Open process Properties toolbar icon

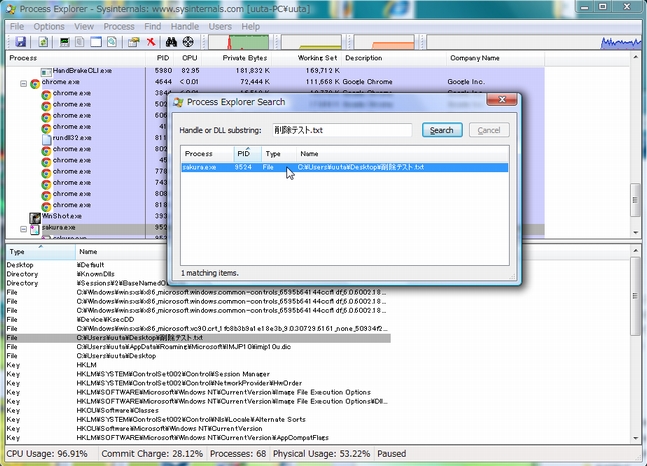tap(133, 42)
